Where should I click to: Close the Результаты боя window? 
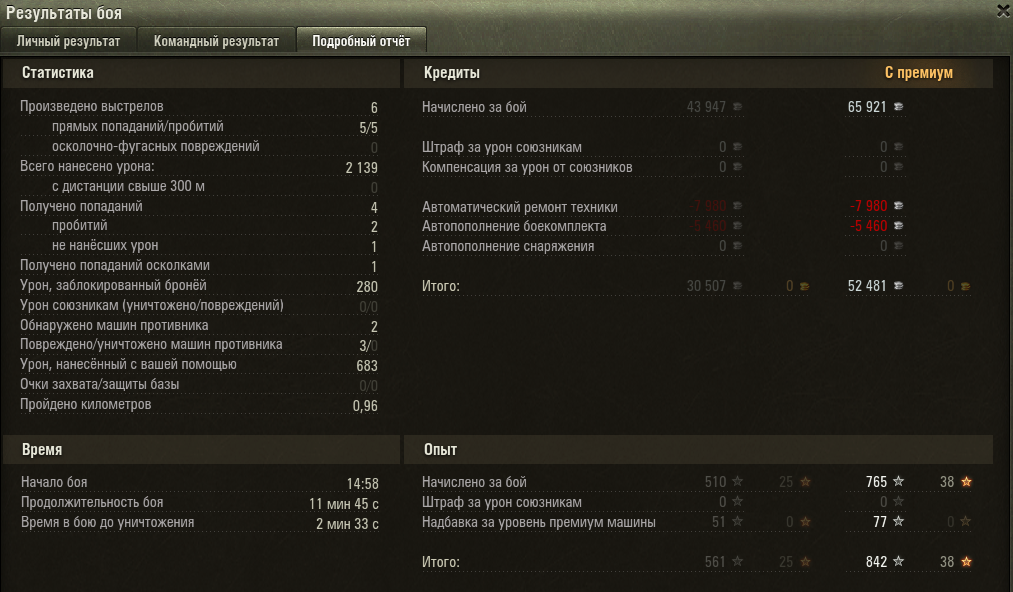coord(1003,11)
